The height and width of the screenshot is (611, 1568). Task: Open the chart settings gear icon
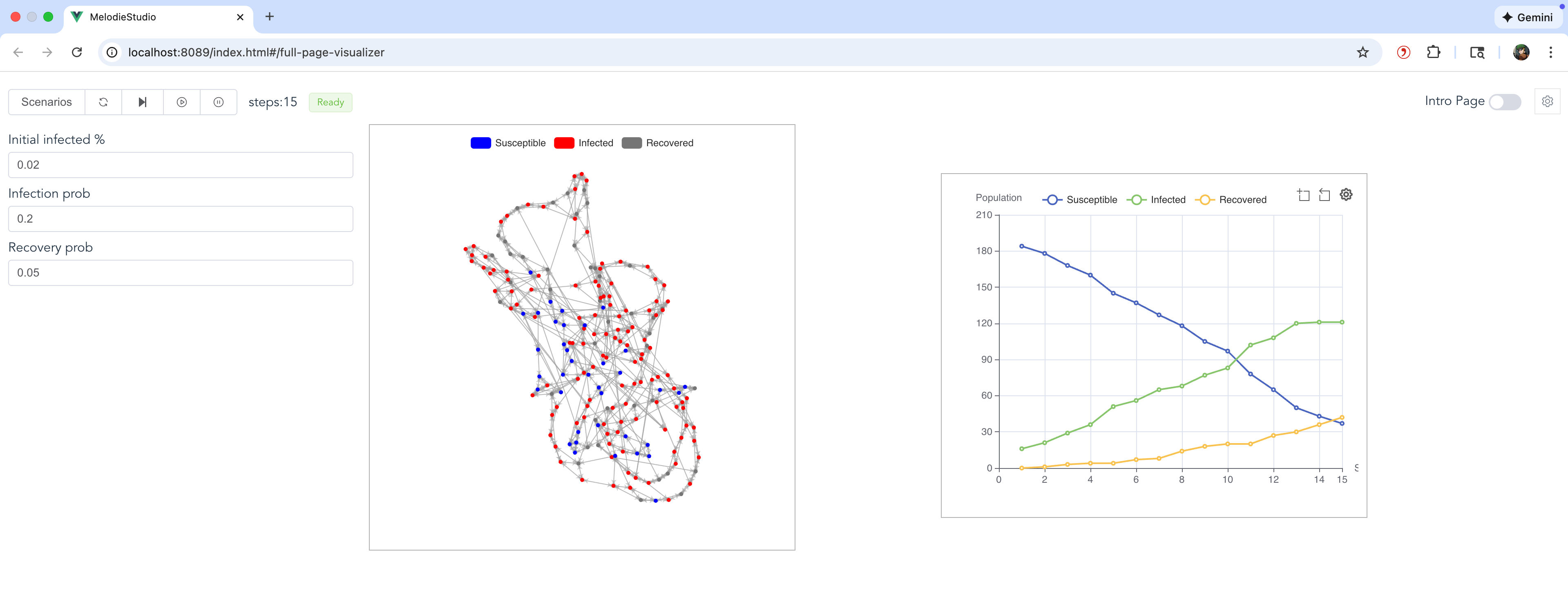coord(1346,194)
